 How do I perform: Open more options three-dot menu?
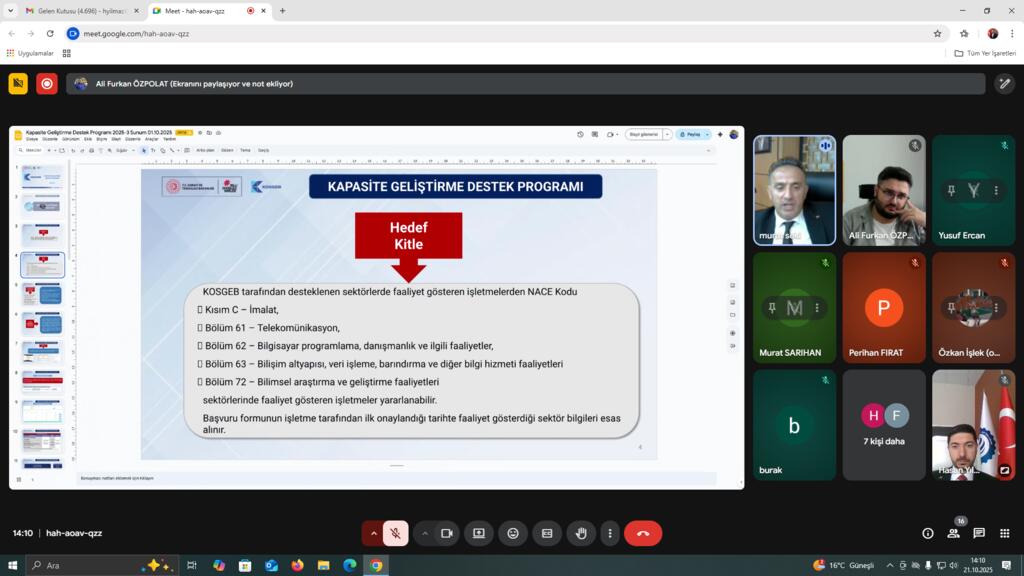[x=609, y=533]
